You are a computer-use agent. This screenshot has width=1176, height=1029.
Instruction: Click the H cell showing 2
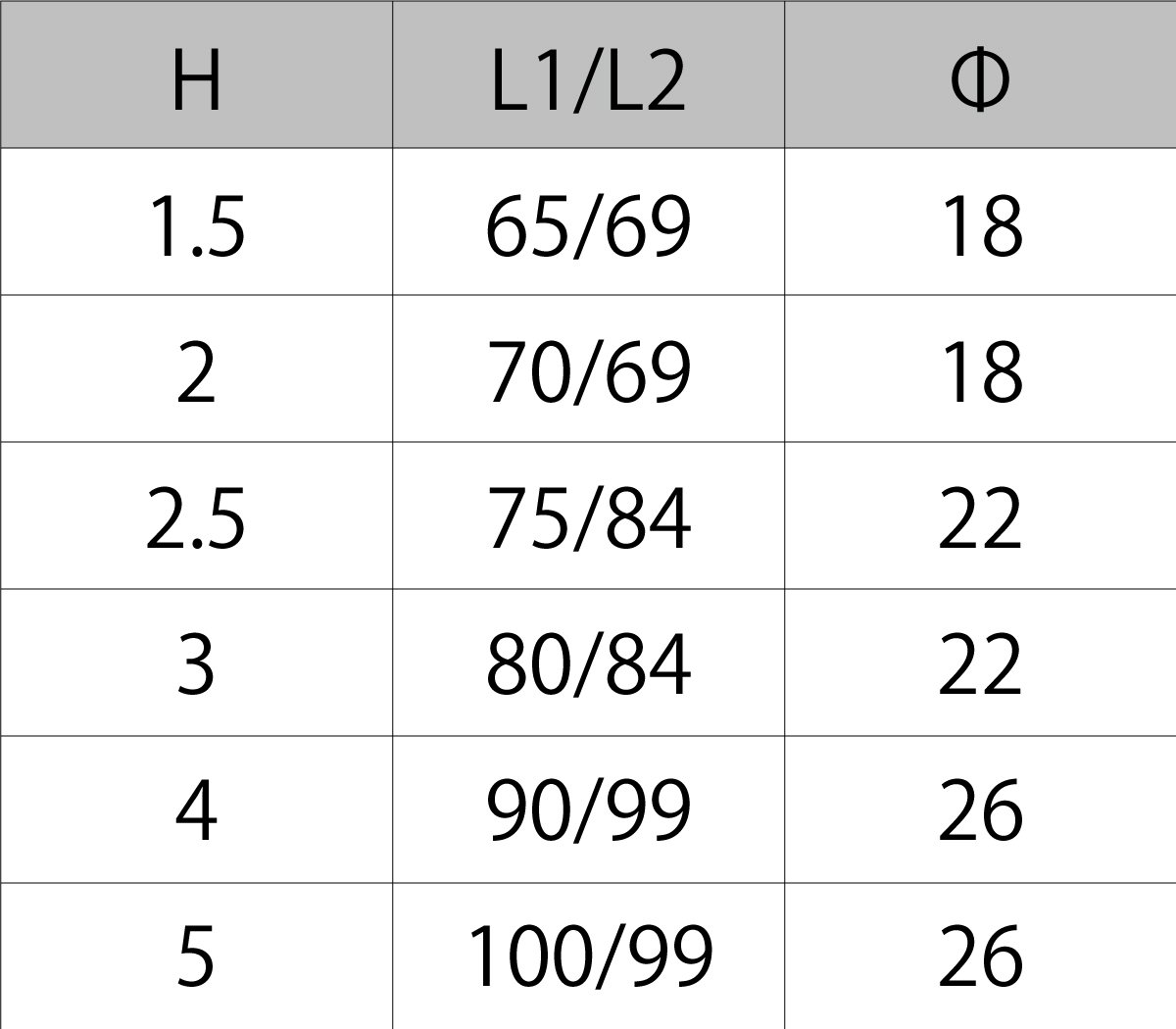click(x=196, y=372)
